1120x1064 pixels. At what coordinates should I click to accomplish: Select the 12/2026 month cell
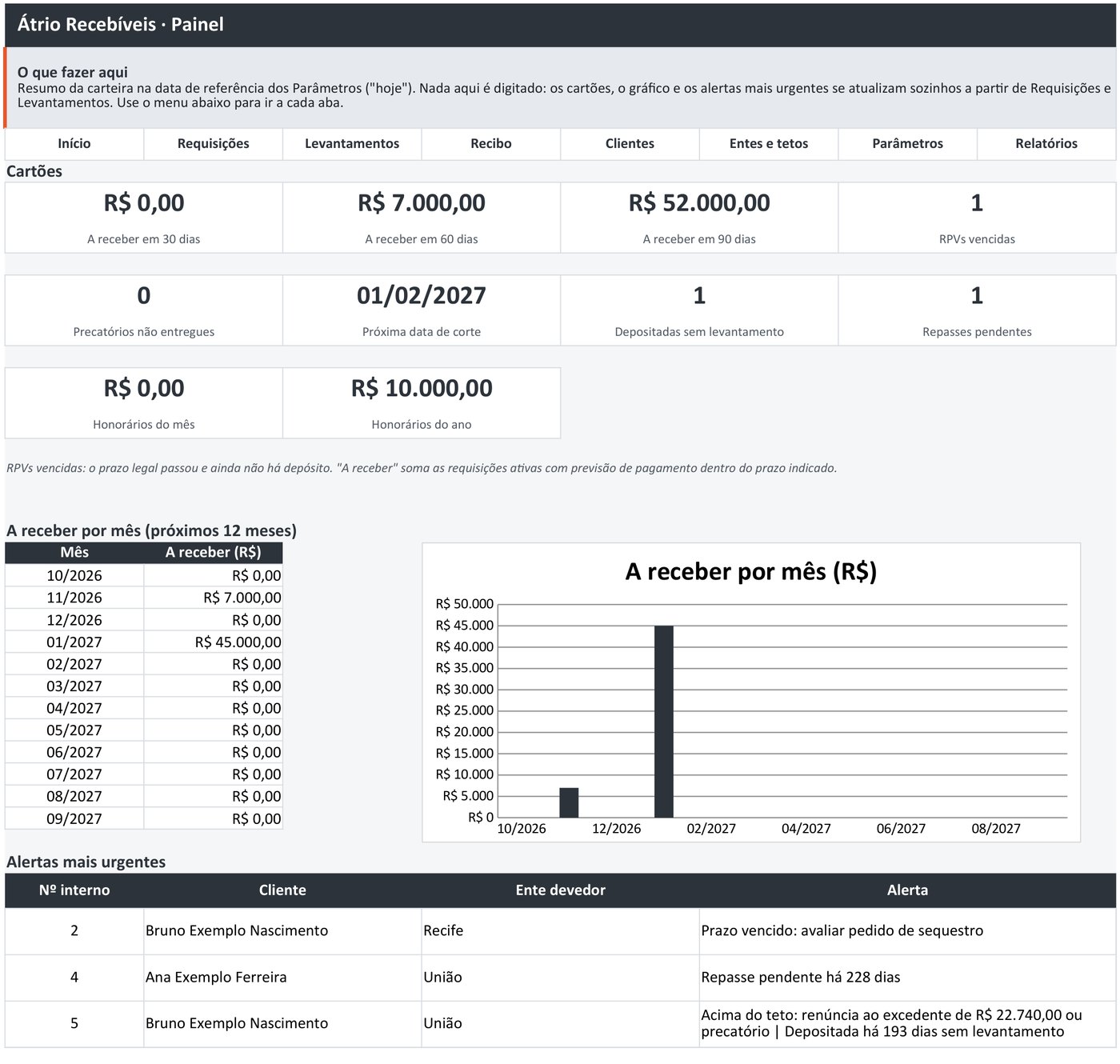tap(74, 620)
